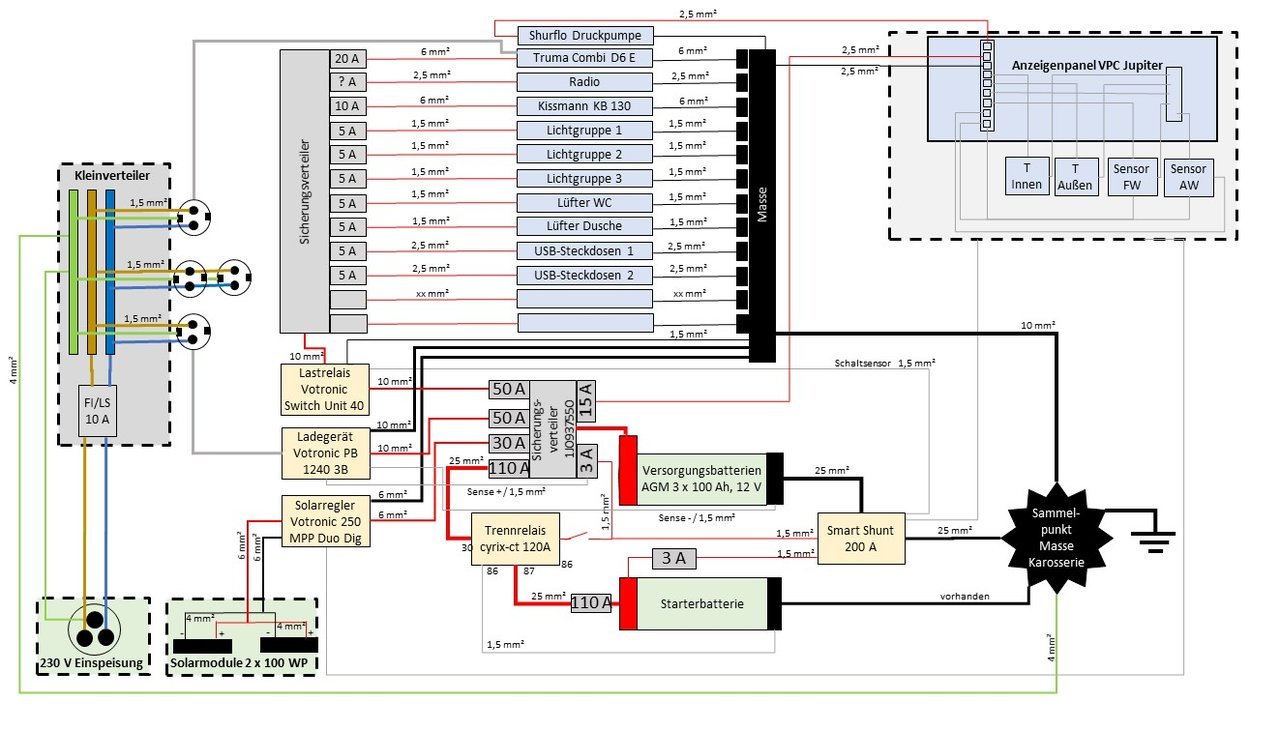Click the 230 V Einspeisung plug symbol
Viewport: 1280px width, 731px height.
(x=93, y=632)
